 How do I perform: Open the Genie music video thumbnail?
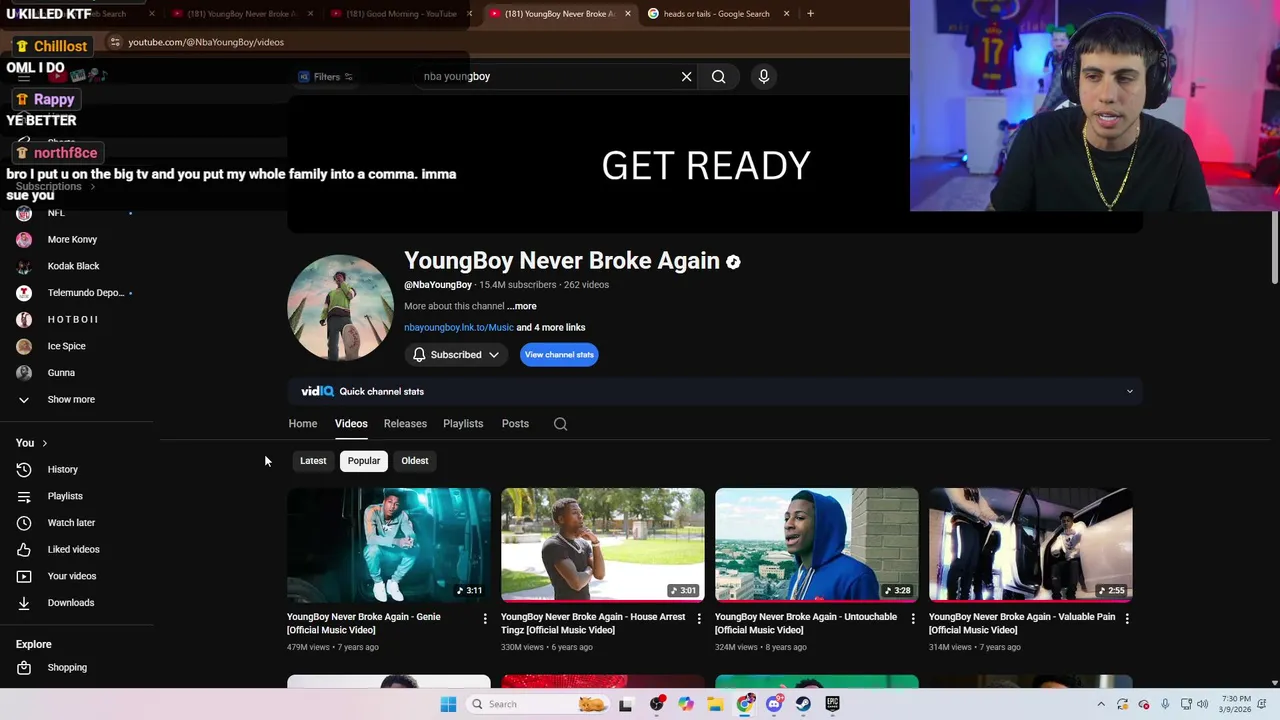coord(389,544)
